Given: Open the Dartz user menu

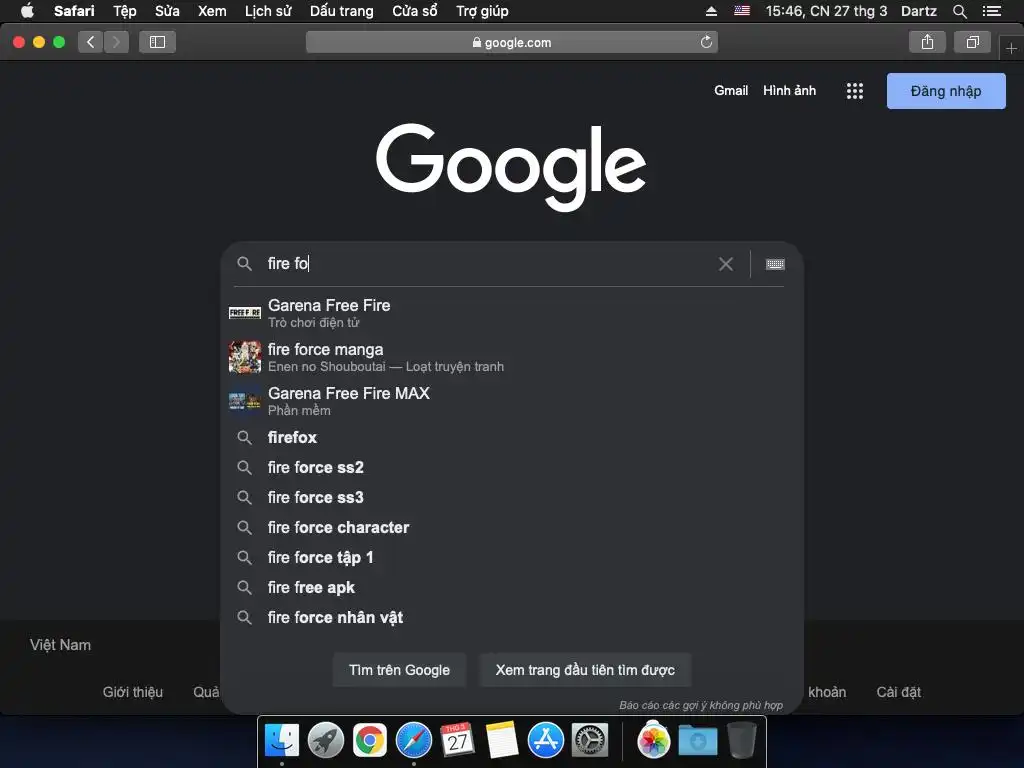Looking at the screenshot, I should pyautogui.click(x=919, y=11).
